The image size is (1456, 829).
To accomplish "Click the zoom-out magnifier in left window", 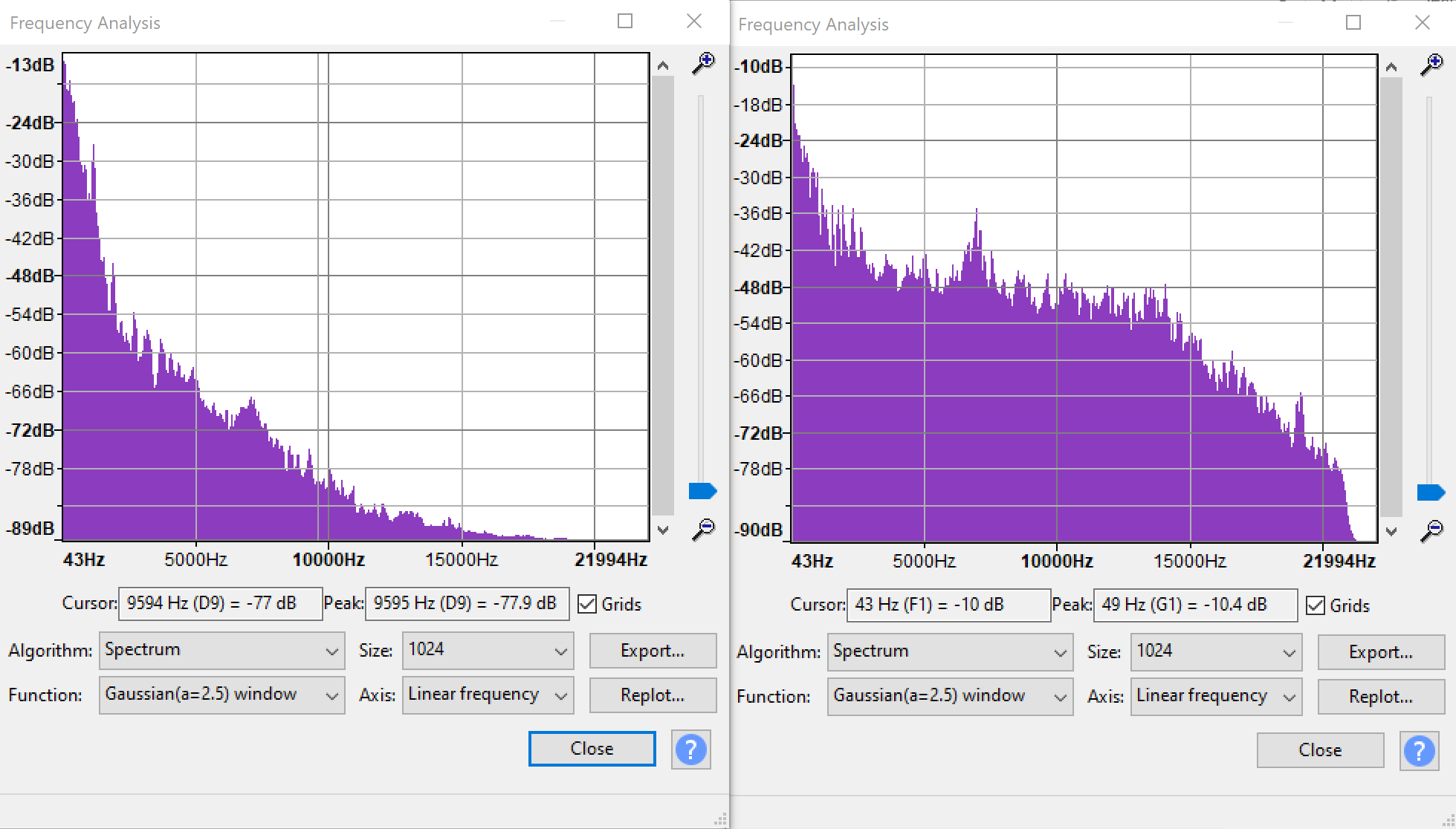I will pos(703,527).
